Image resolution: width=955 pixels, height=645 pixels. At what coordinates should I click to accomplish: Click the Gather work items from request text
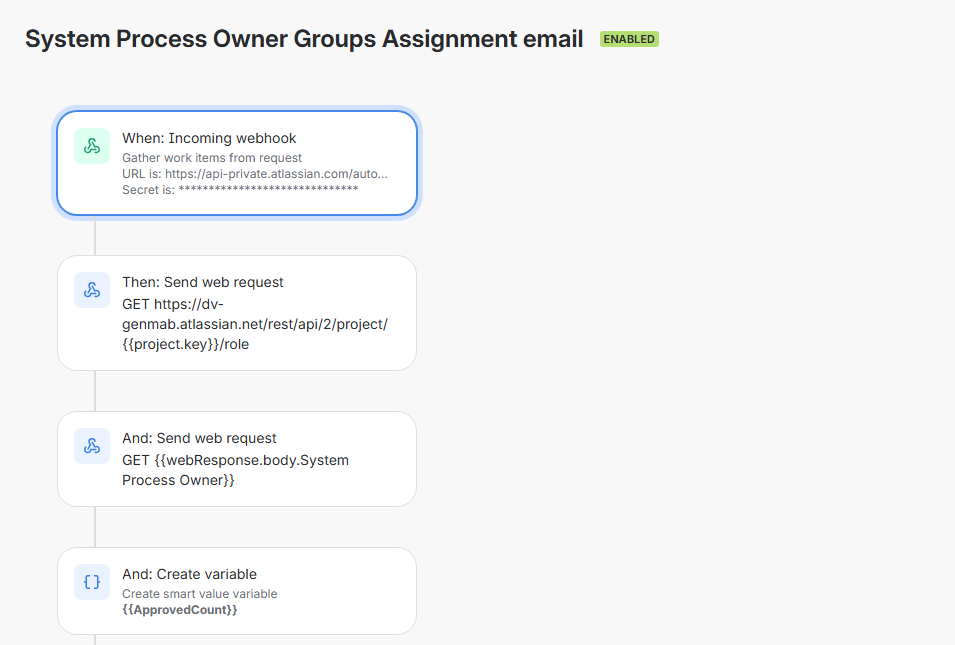tap(212, 158)
